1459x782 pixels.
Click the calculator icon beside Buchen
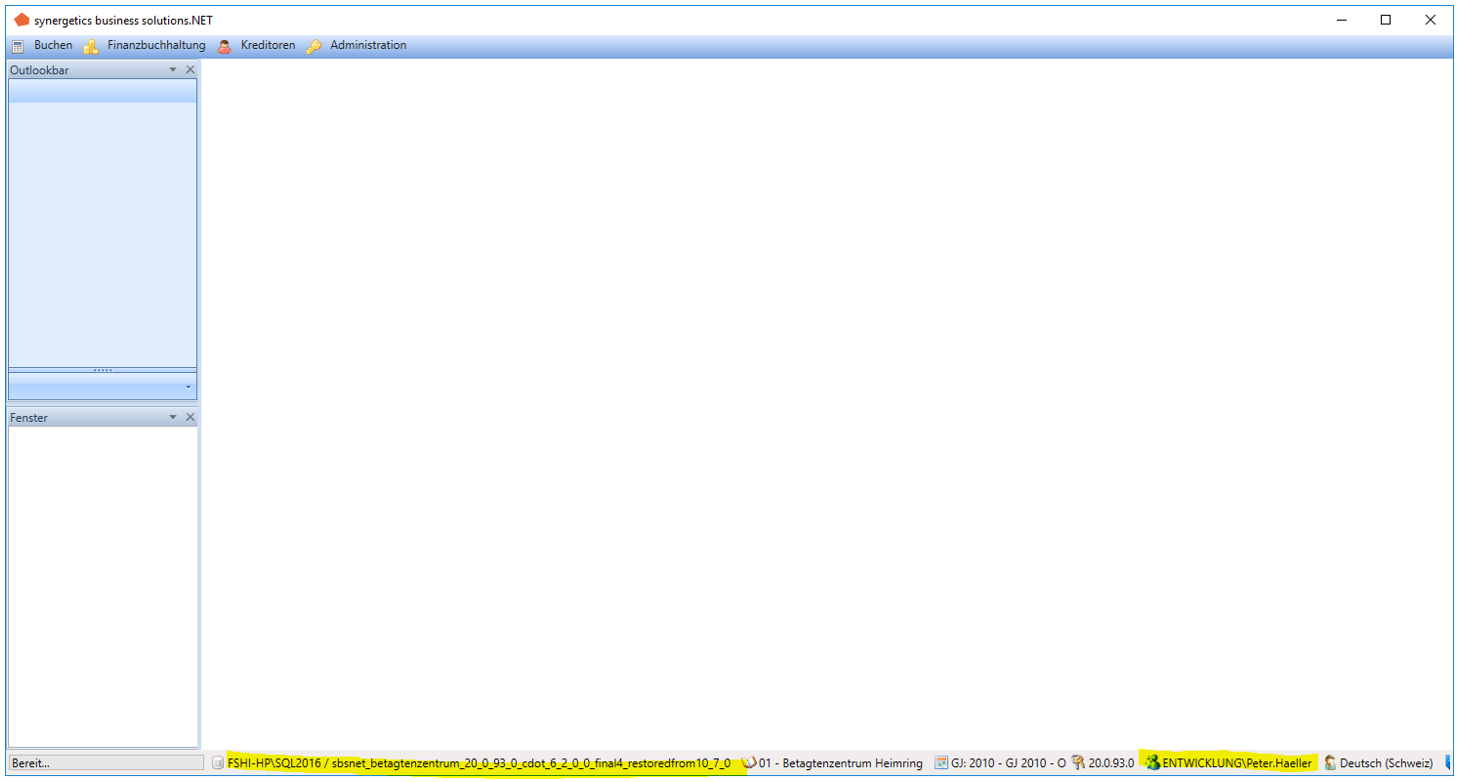tap(18, 46)
